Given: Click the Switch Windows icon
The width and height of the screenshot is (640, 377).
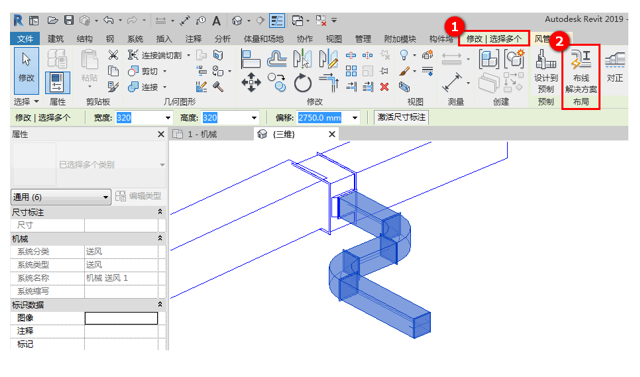Looking at the screenshot, I should click(x=298, y=20).
